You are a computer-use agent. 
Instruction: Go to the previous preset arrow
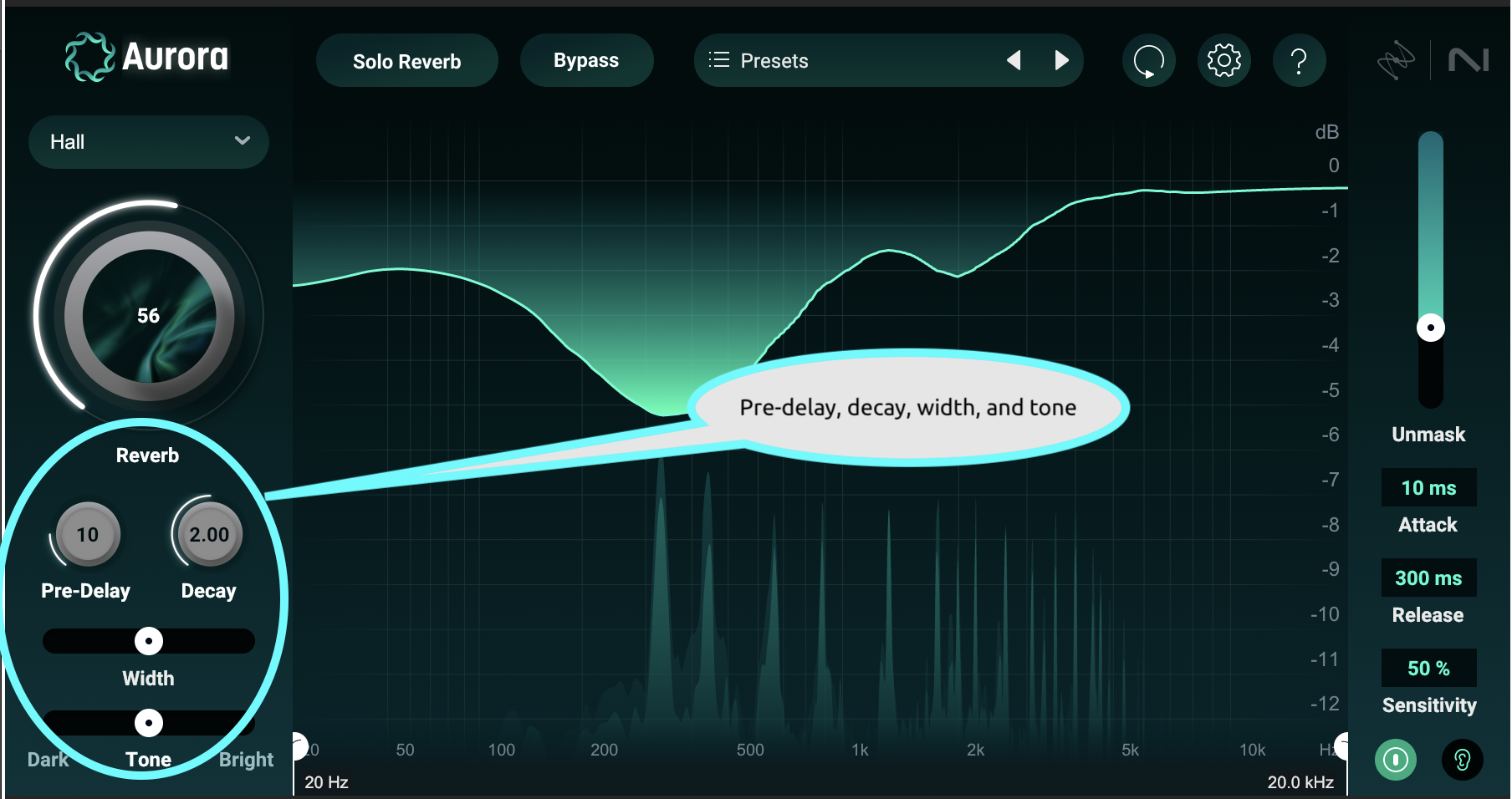click(1014, 60)
